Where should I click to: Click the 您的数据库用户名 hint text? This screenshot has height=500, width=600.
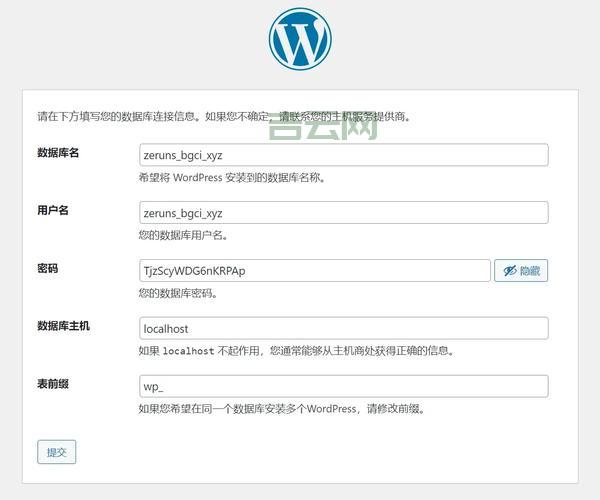pyautogui.click(x=183, y=236)
